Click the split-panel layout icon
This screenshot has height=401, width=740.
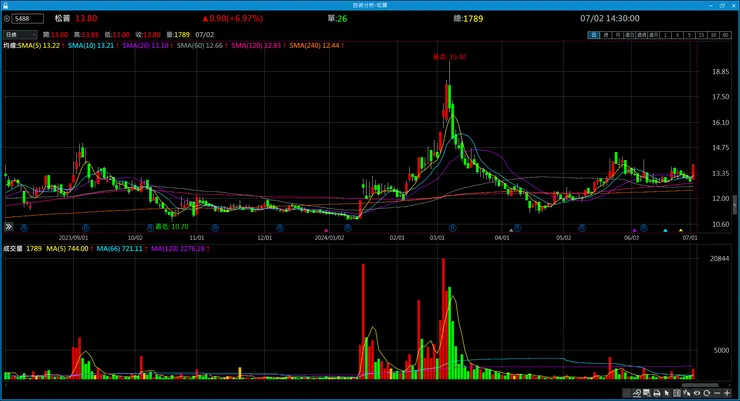[677, 393]
